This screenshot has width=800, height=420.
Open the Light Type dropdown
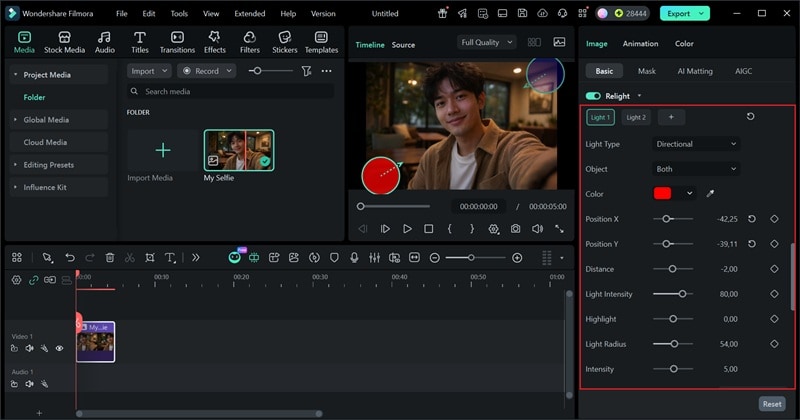pos(696,144)
